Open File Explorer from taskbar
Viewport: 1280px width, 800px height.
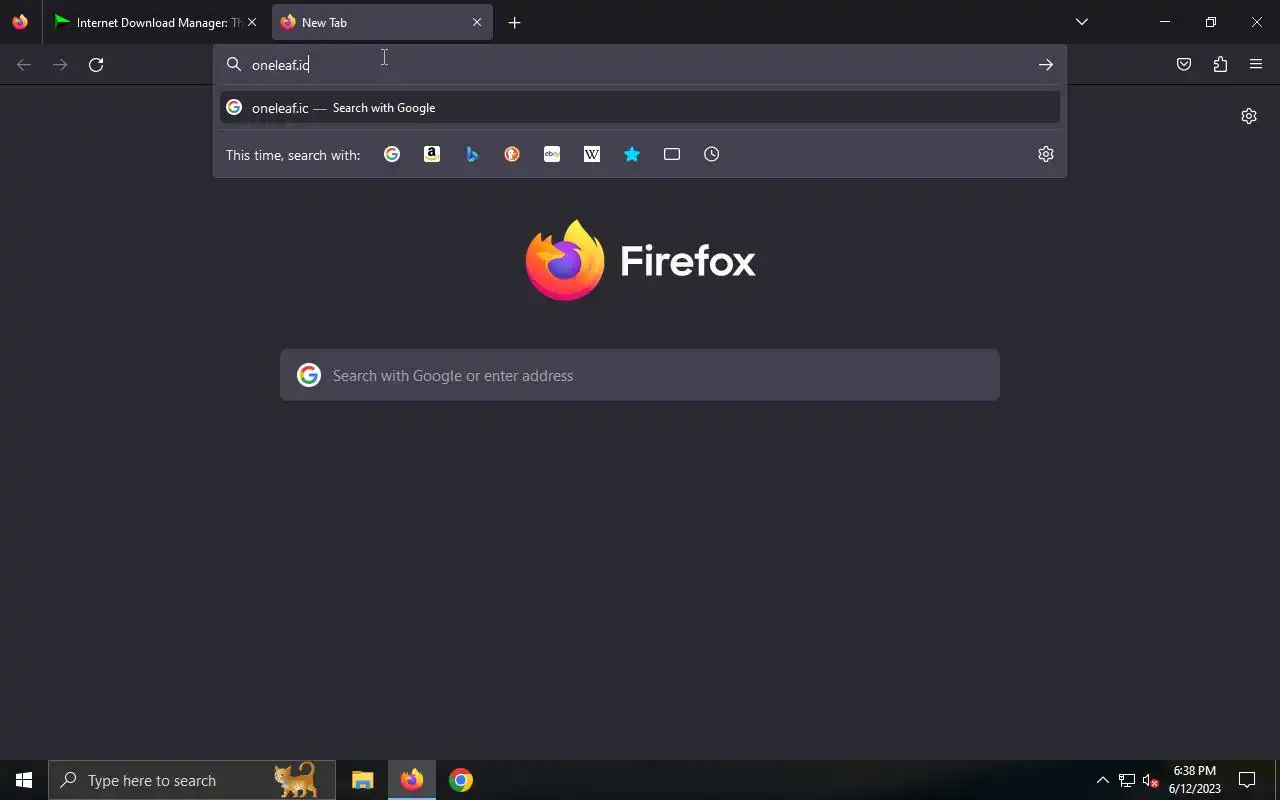362,780
